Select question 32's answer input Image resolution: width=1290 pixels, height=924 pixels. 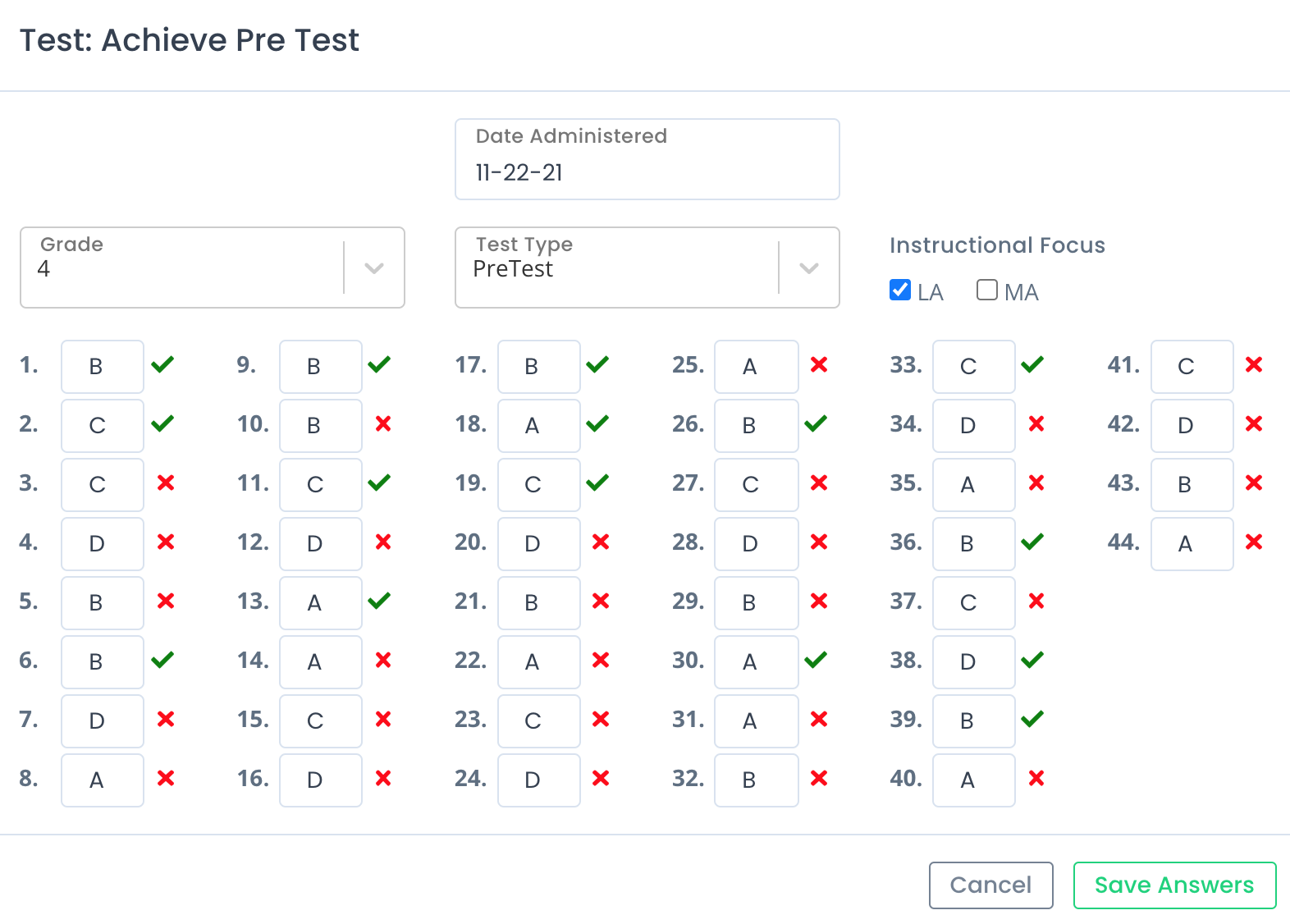pyautogui.click(x=757, y=780)
